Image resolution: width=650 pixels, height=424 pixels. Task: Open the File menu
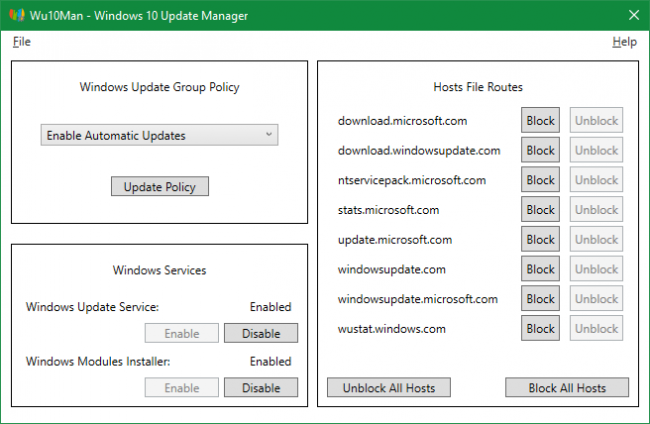pyautogui.click(x=22, y=42)
